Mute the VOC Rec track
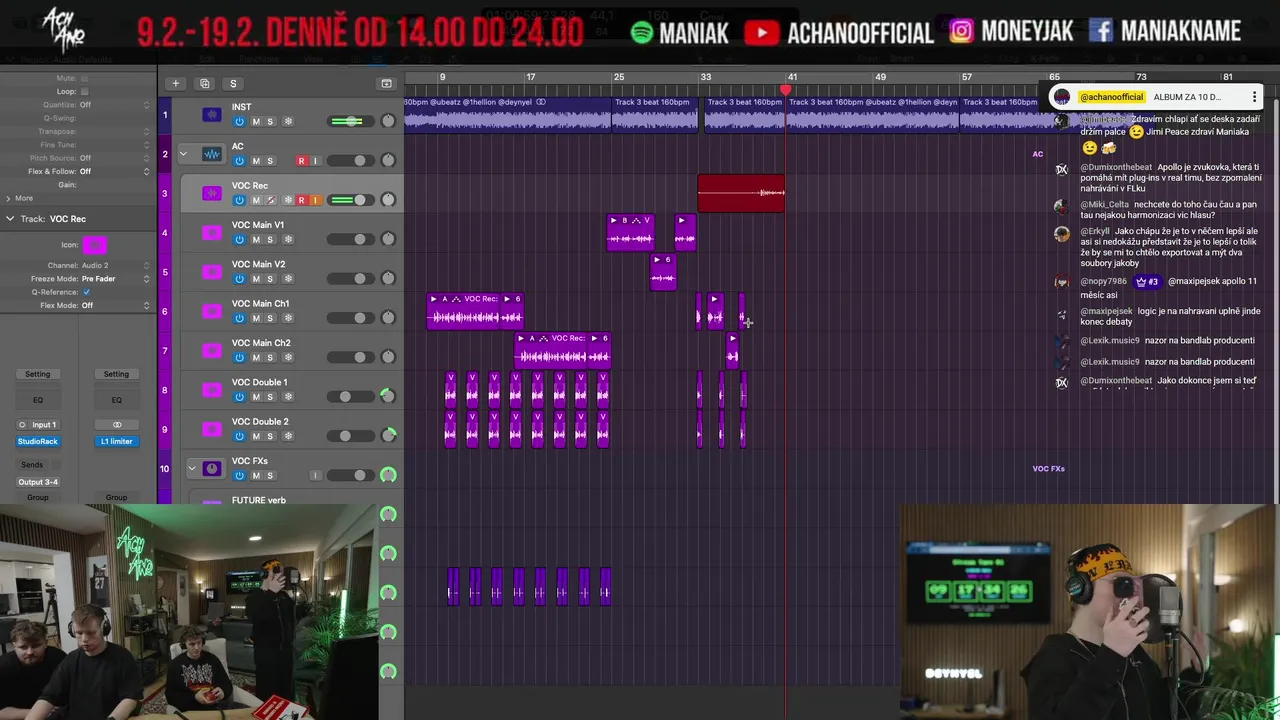 point(256,200)
